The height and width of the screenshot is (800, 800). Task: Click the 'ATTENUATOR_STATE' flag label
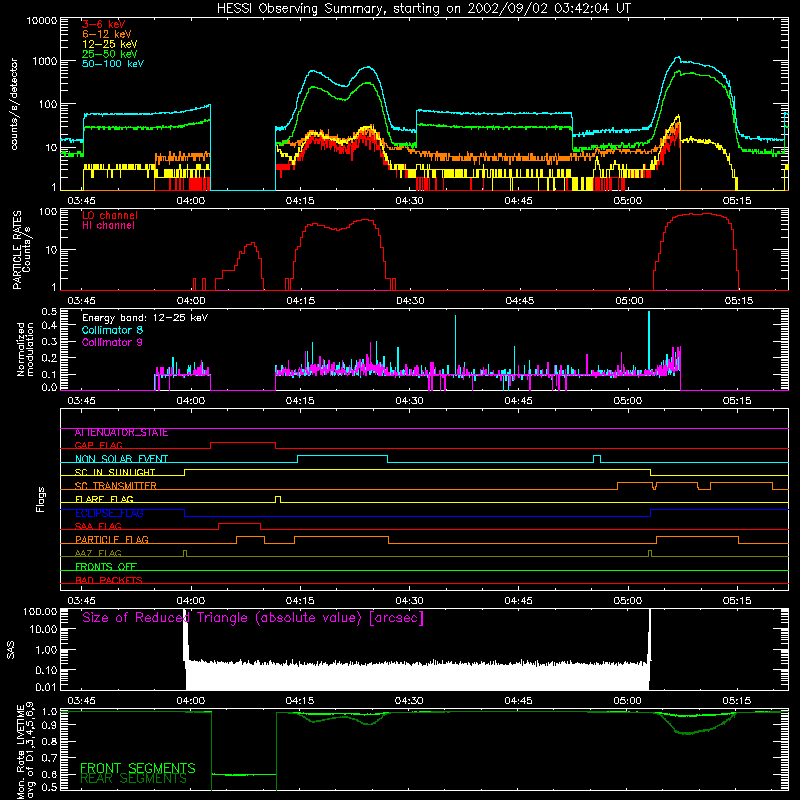[x=121, y=433]
